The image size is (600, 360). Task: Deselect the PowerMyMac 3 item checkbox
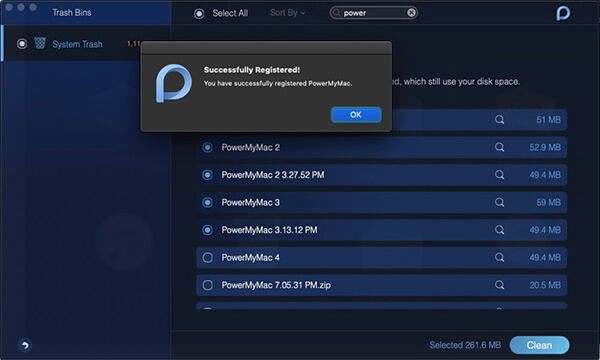coord(207,202)
